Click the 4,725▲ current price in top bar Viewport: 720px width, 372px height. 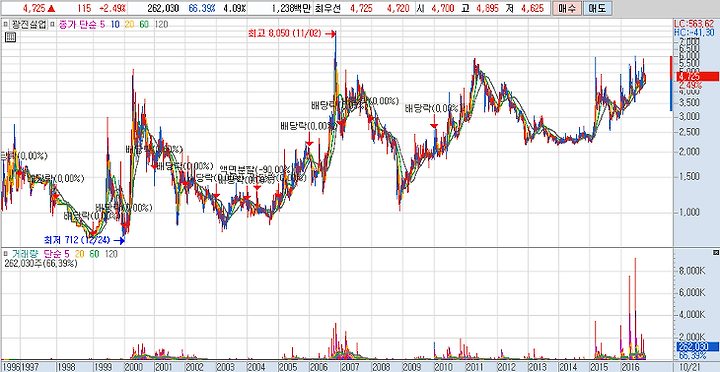tap(39, 8)
